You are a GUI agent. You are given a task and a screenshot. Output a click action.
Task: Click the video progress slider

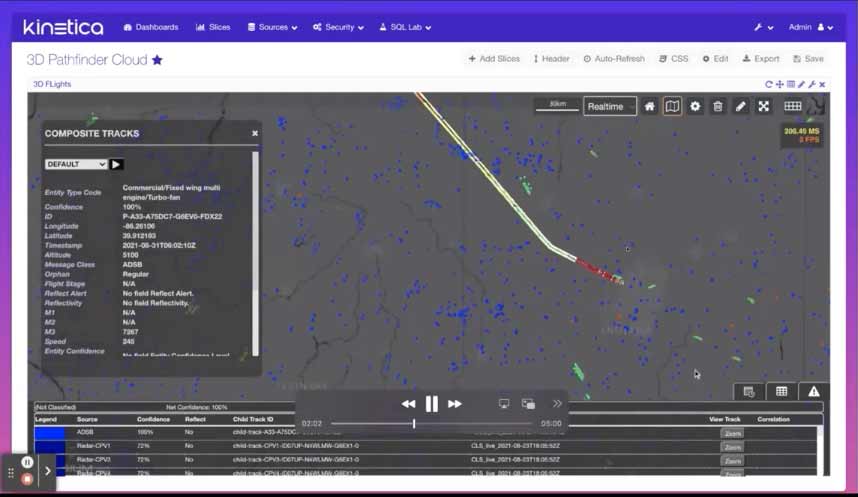tap(414, 424)
